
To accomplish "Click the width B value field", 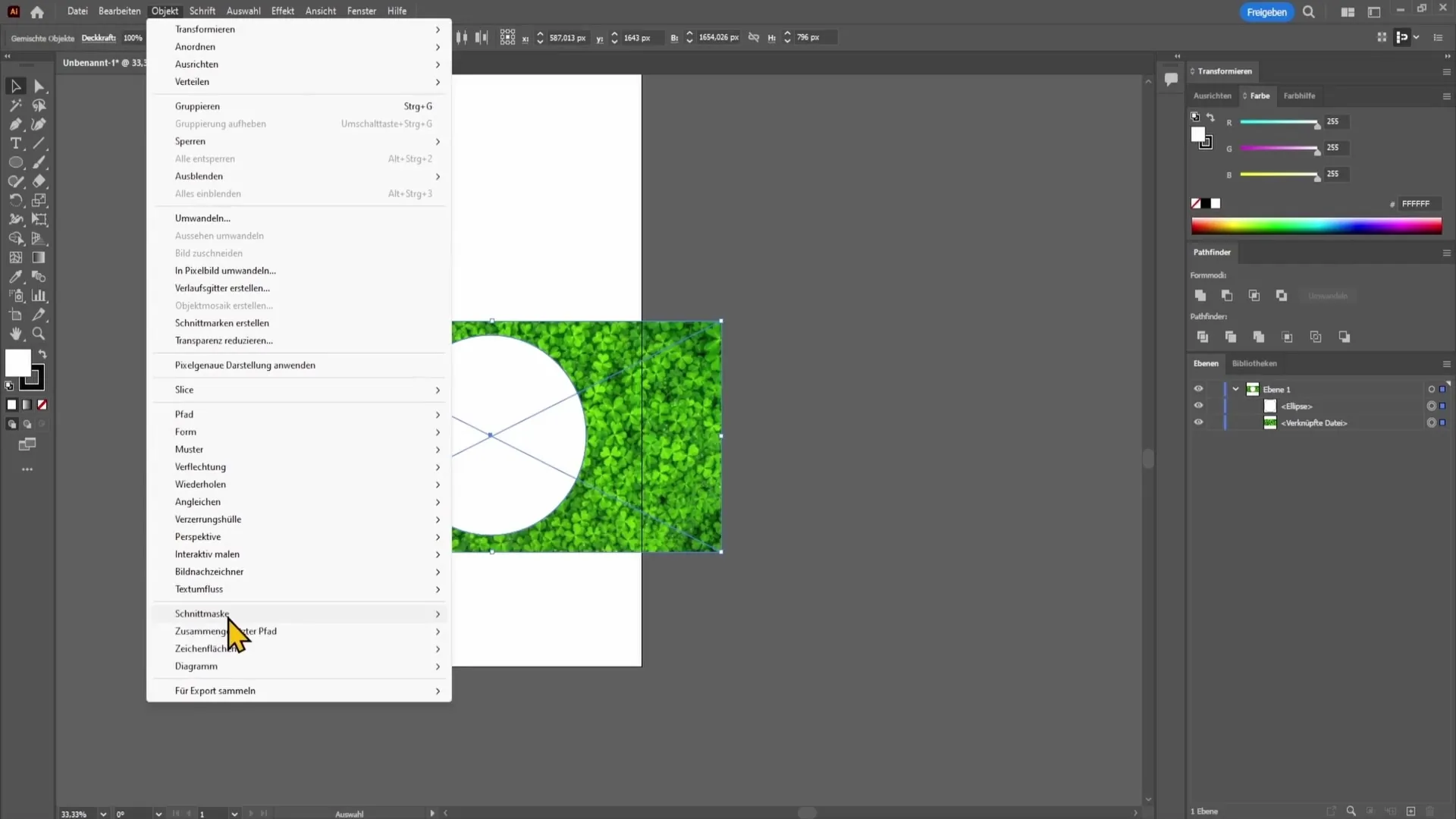I will pos(718,37).
